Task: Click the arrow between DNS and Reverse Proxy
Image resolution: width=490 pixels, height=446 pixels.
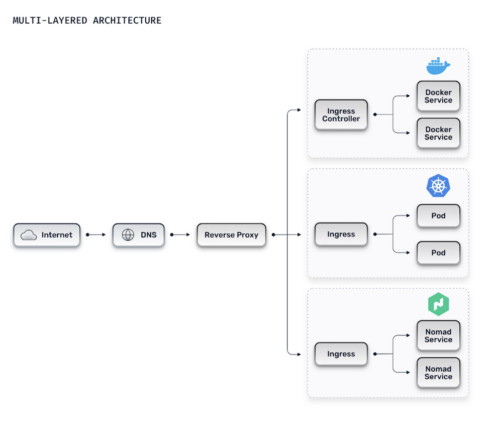Action: 180,235
